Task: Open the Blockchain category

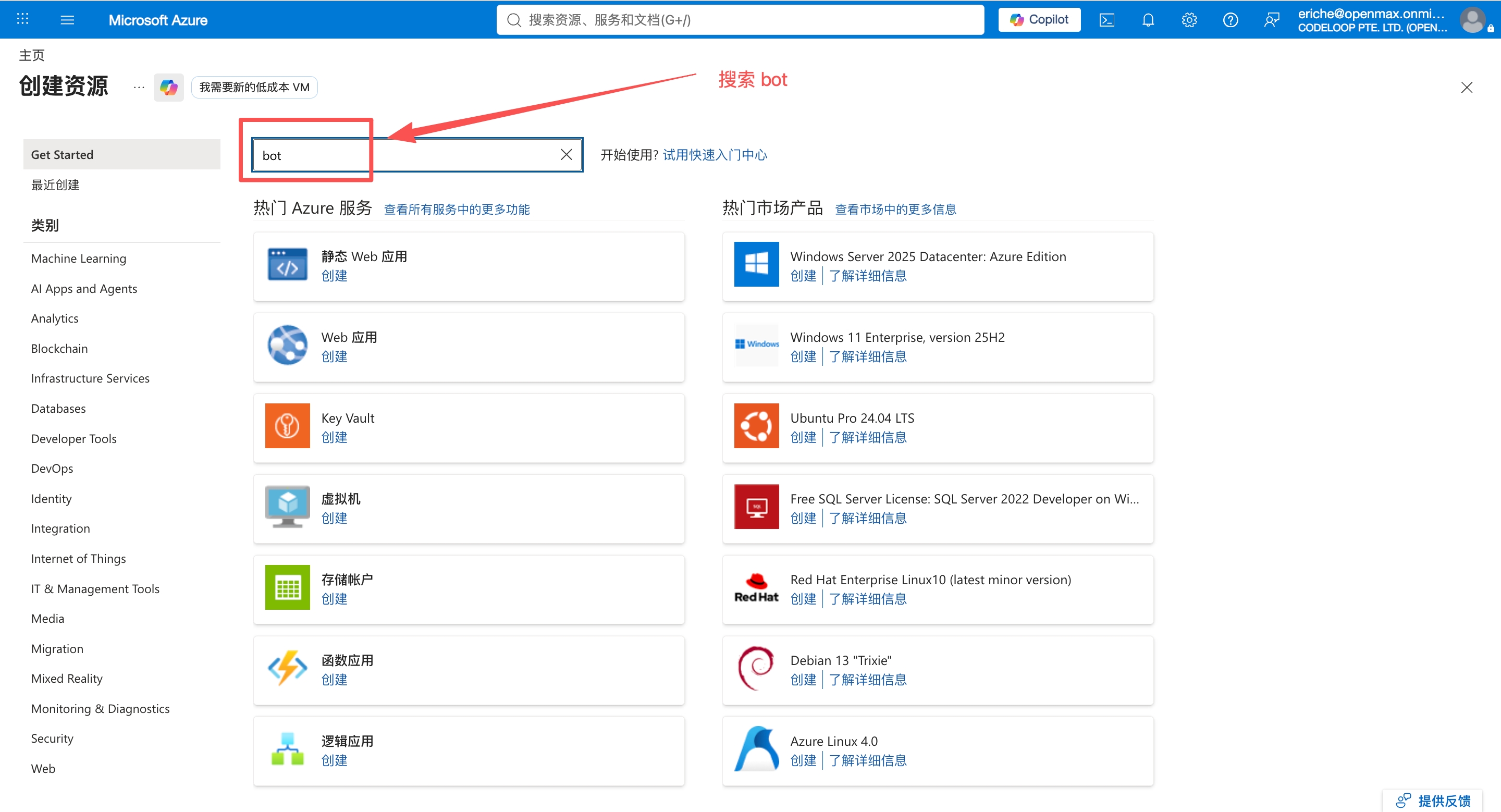Action: tap(59, 348)
